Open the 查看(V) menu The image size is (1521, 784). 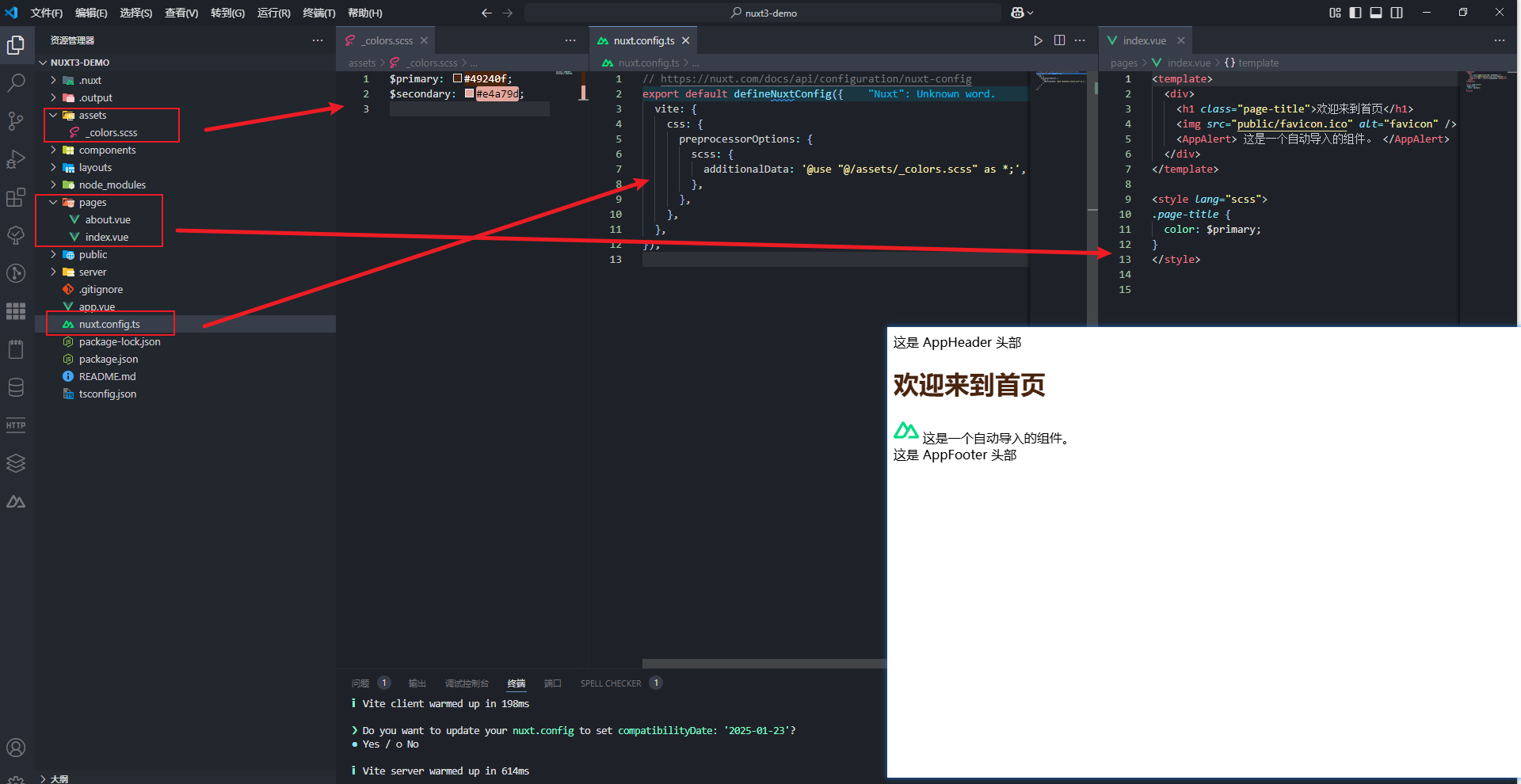click(x=181, y=13)
